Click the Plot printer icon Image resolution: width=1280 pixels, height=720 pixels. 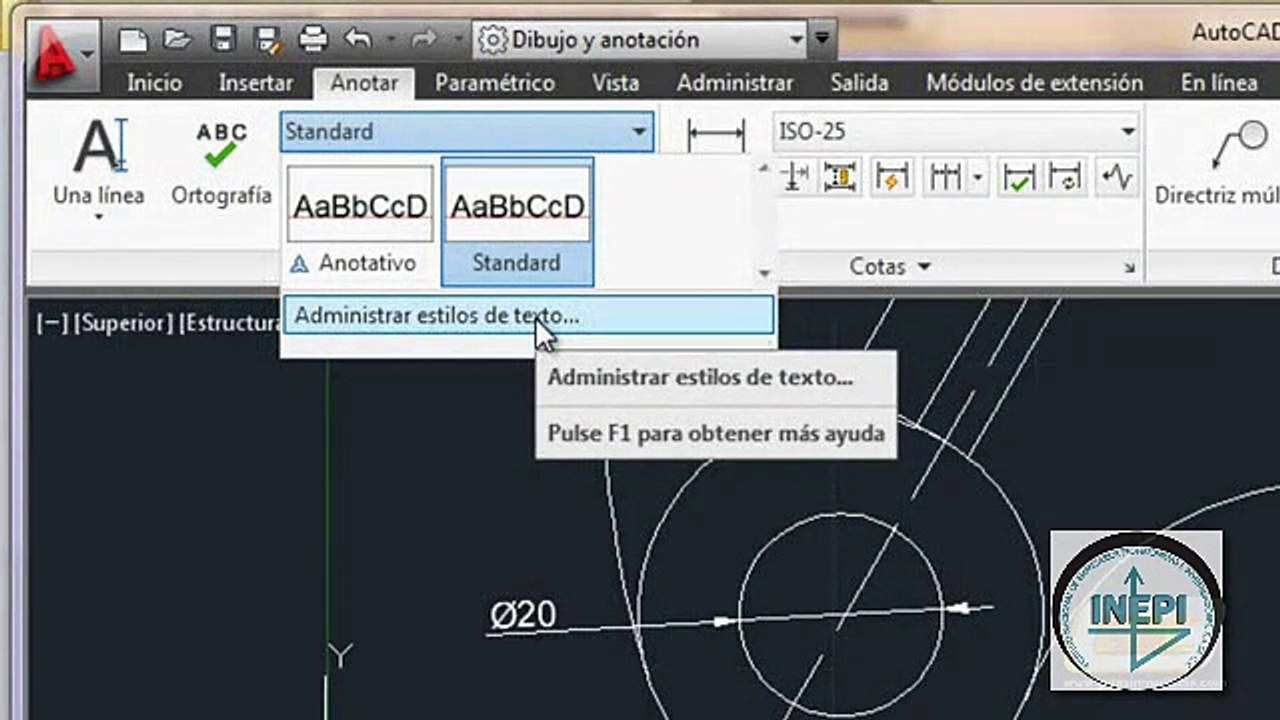[314, 40]
